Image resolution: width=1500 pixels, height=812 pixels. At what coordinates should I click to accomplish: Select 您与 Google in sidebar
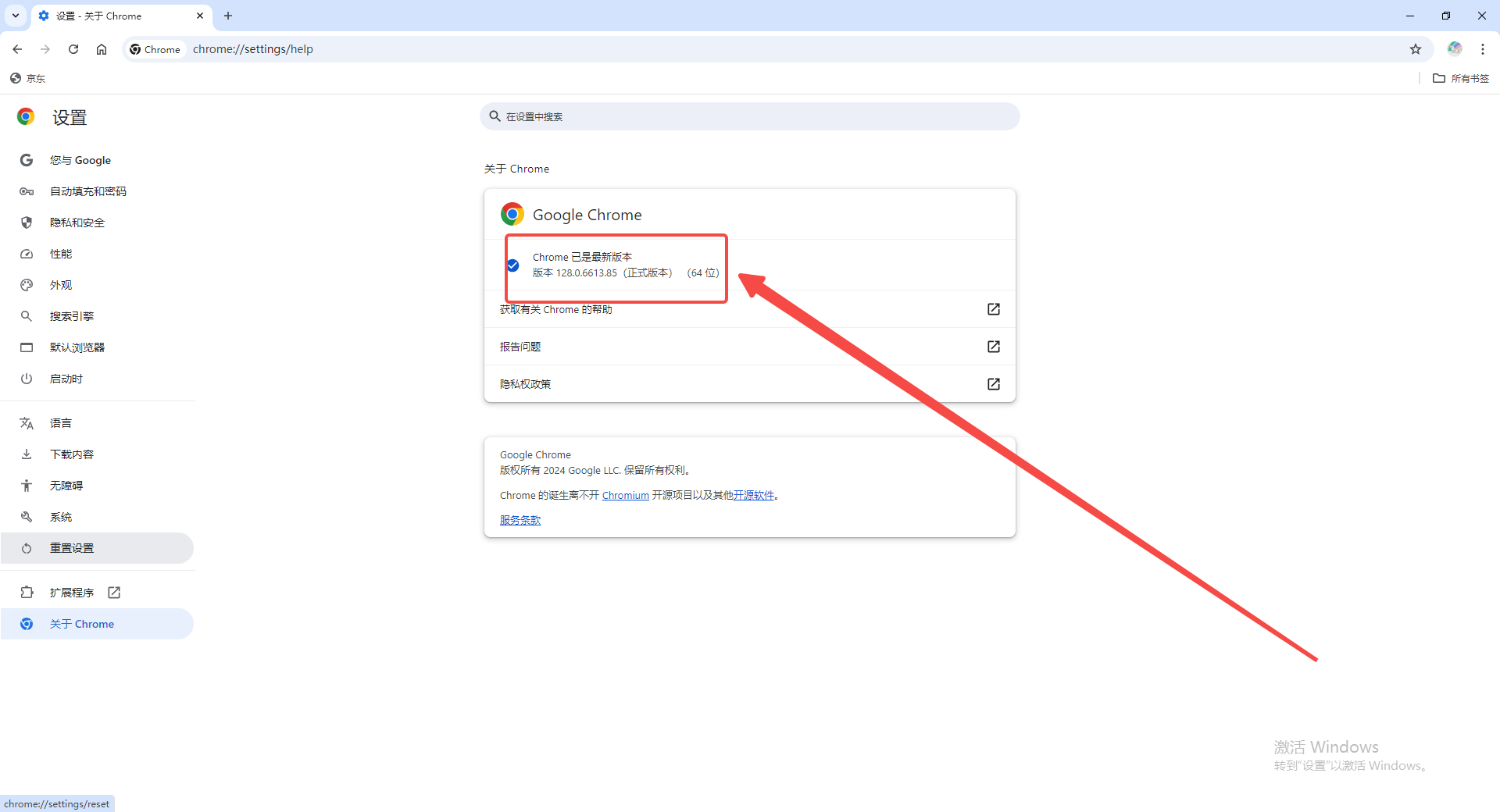coord(98,160)
